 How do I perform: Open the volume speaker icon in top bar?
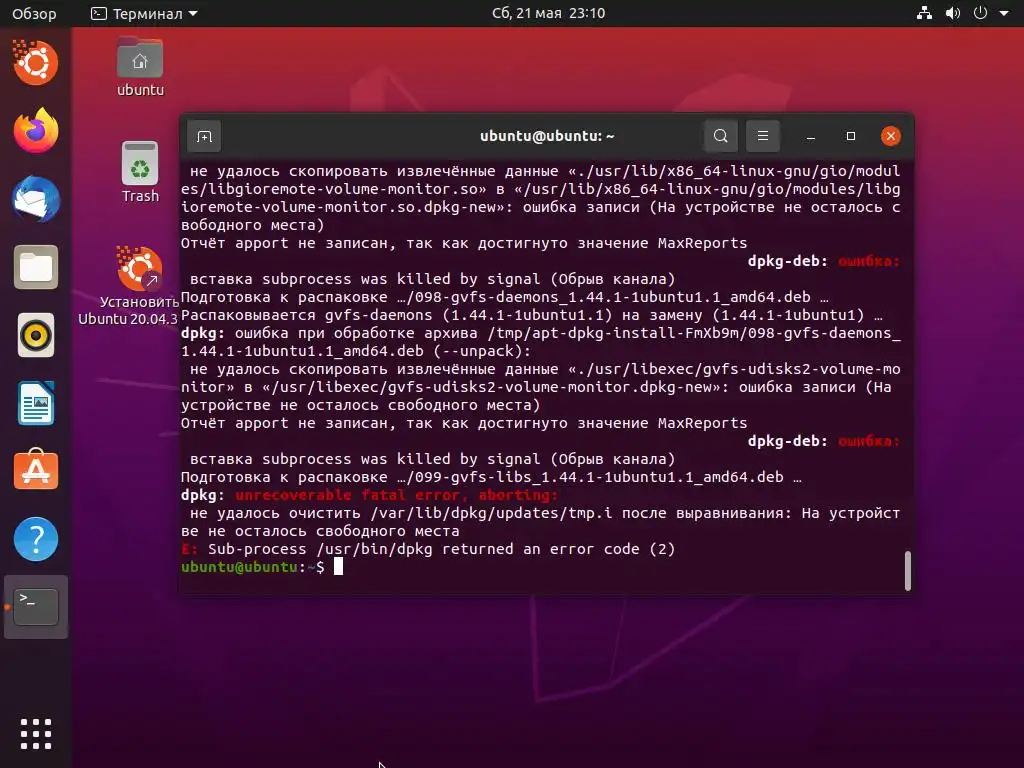(953, 13)
